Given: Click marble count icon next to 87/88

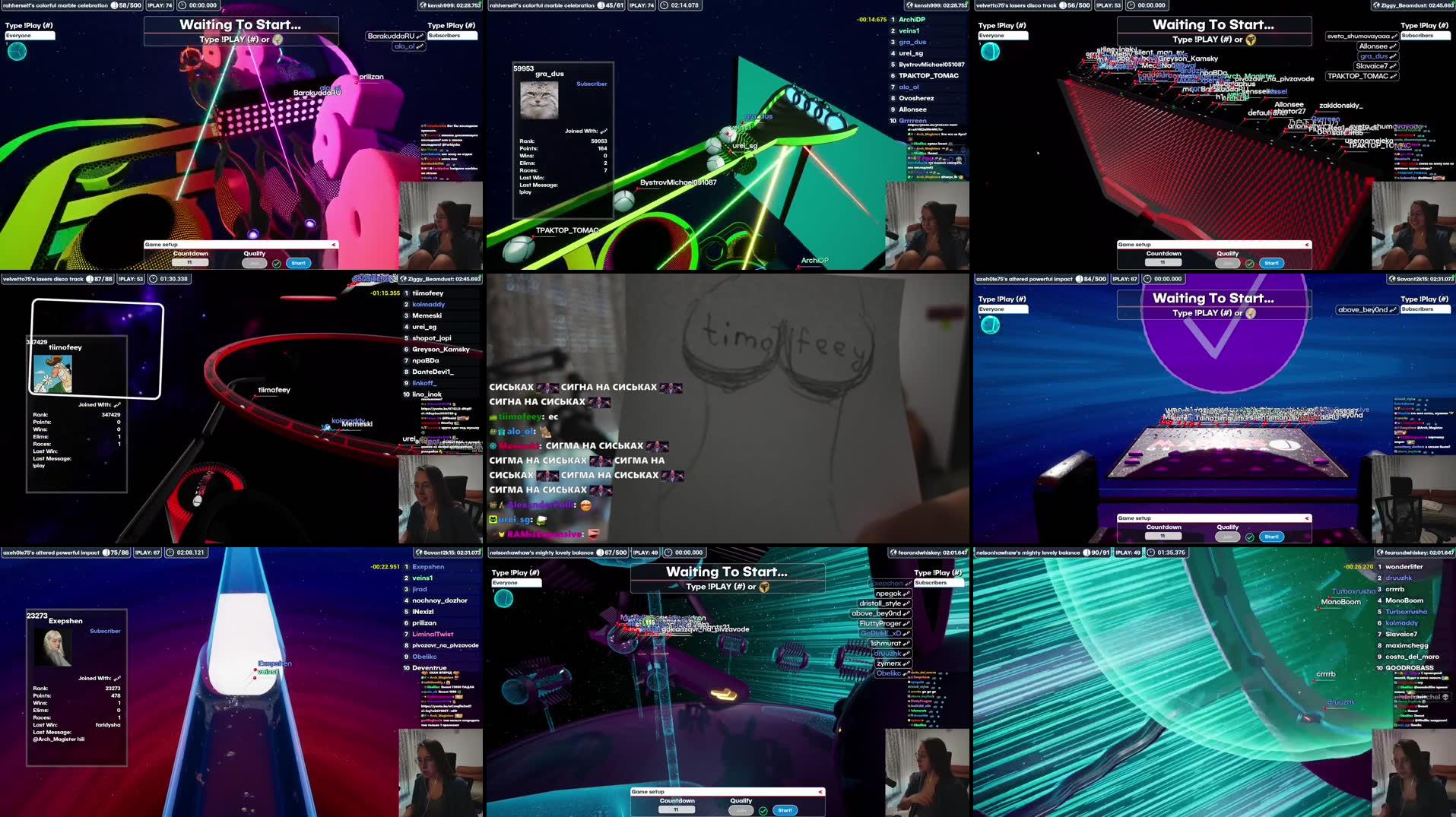Looking at the screenshot, I should point(90,279).
